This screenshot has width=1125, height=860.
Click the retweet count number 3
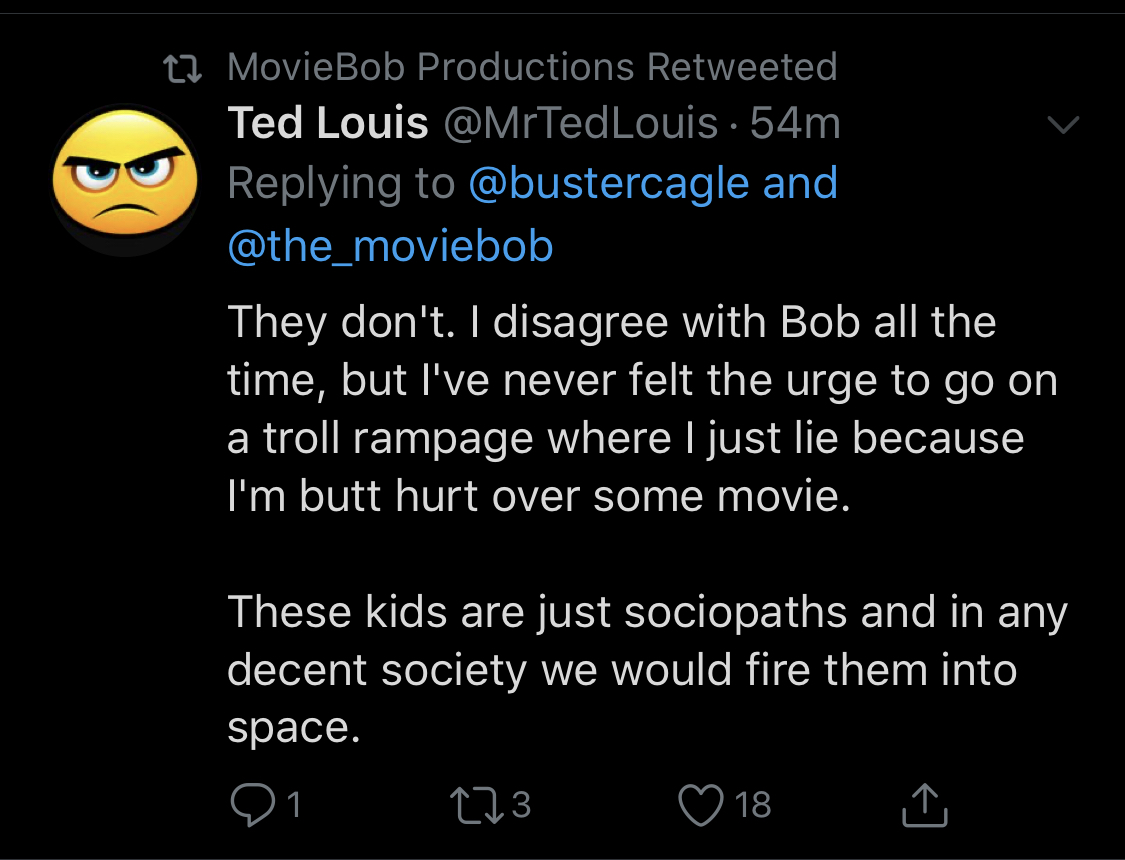click(522, 805)
